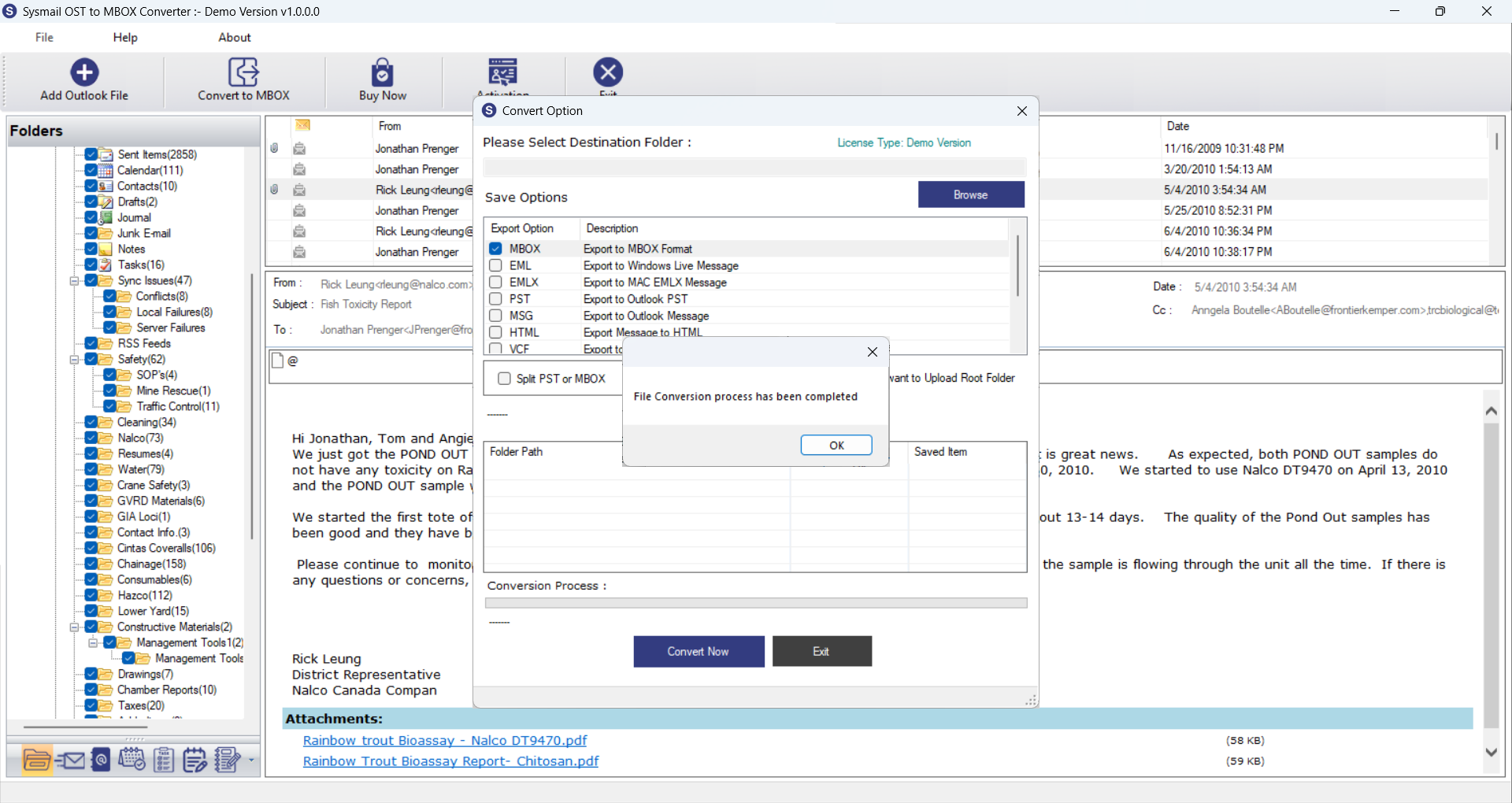Check the HTML export option
Image resolution: width=1512 pixels, height=803 pixels.
click(495, 332)
